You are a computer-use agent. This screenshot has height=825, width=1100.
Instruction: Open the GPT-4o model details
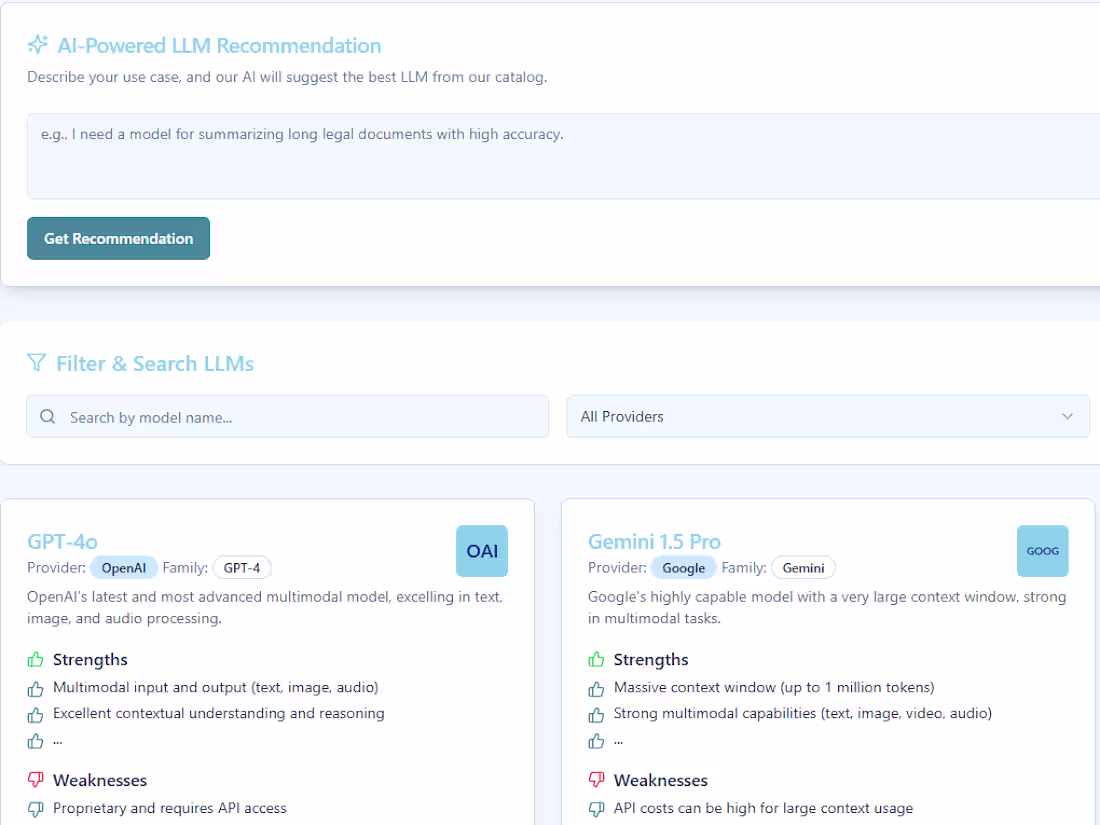(62, 541)
